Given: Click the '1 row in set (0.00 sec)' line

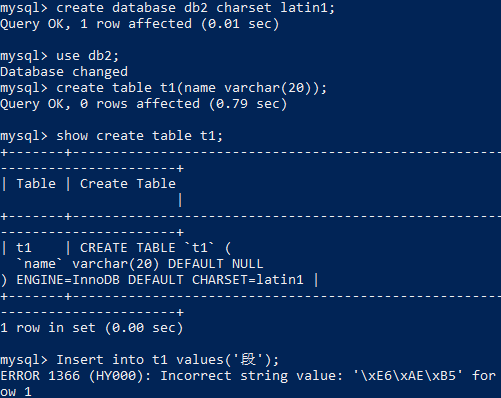Looking at the screenshot, I should coord(92,328).
